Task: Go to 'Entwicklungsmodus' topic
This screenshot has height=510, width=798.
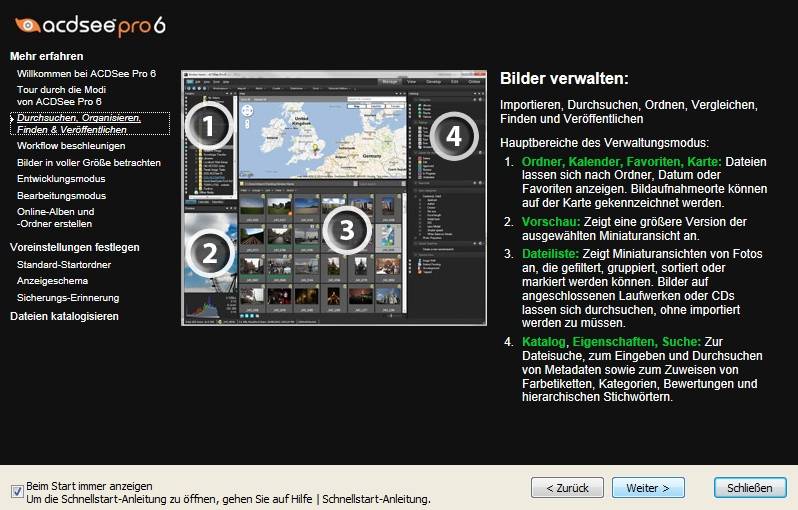Action: [x=61, y=179]
